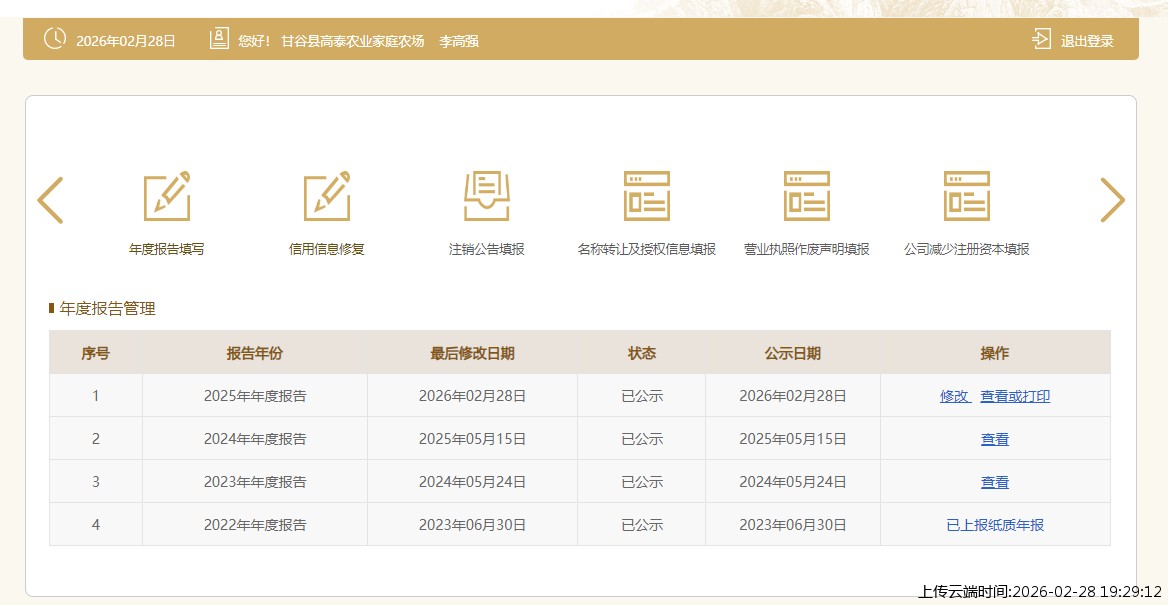Click the 2025年年度报告 table cell
1168x605 pixels.
click(255, 396)
